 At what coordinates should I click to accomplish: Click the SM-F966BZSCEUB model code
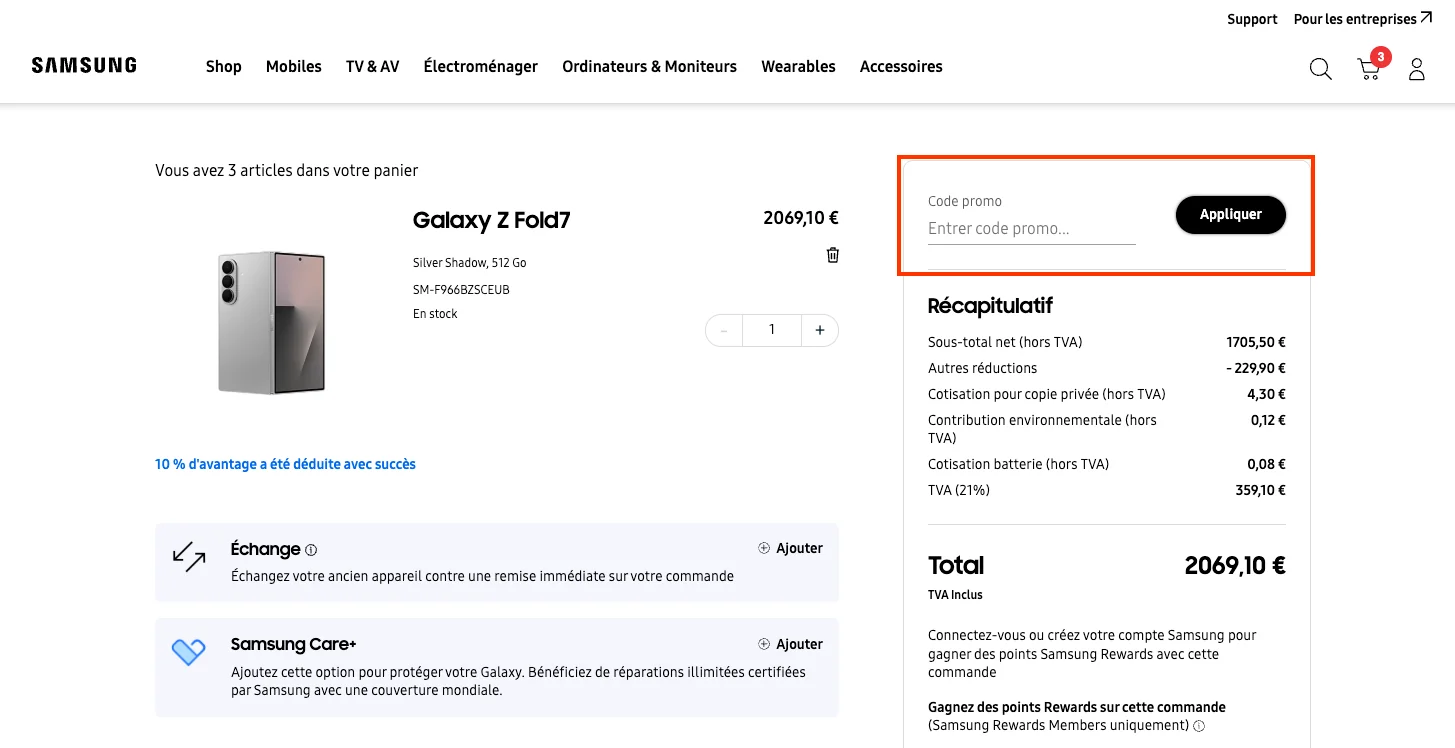[x=461, y=290]
